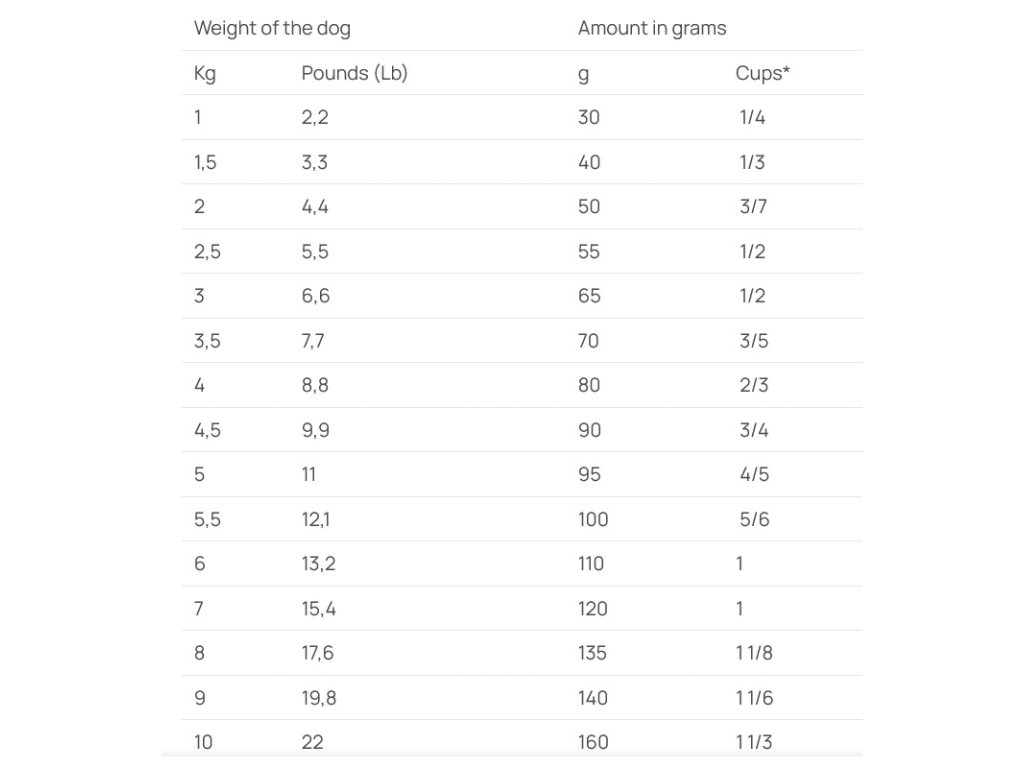The height and width of the screenshot is (768, 1024).
Task: Click the 2/3 cups value
Action: coord(754,385)
